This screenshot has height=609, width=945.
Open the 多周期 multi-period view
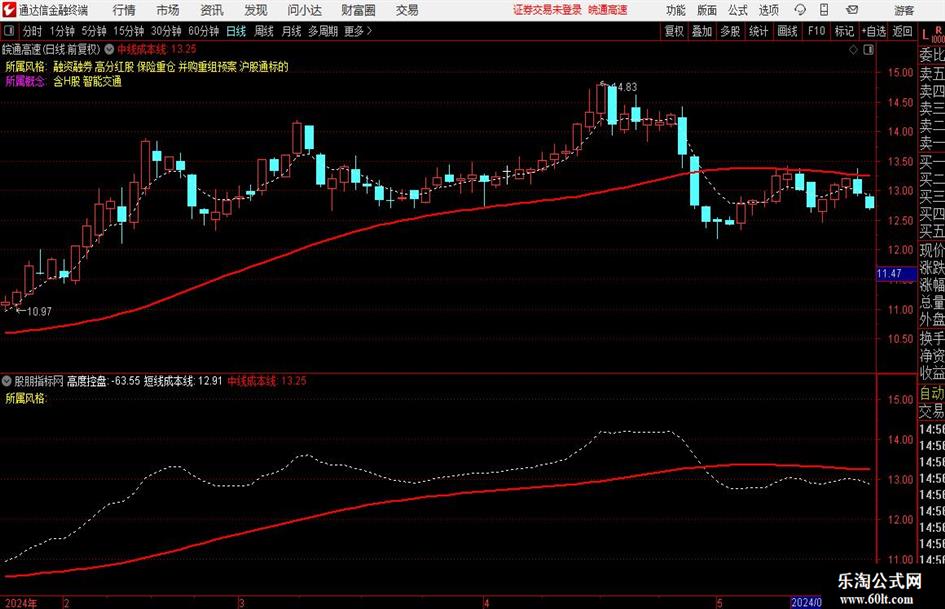pos(323,31)
